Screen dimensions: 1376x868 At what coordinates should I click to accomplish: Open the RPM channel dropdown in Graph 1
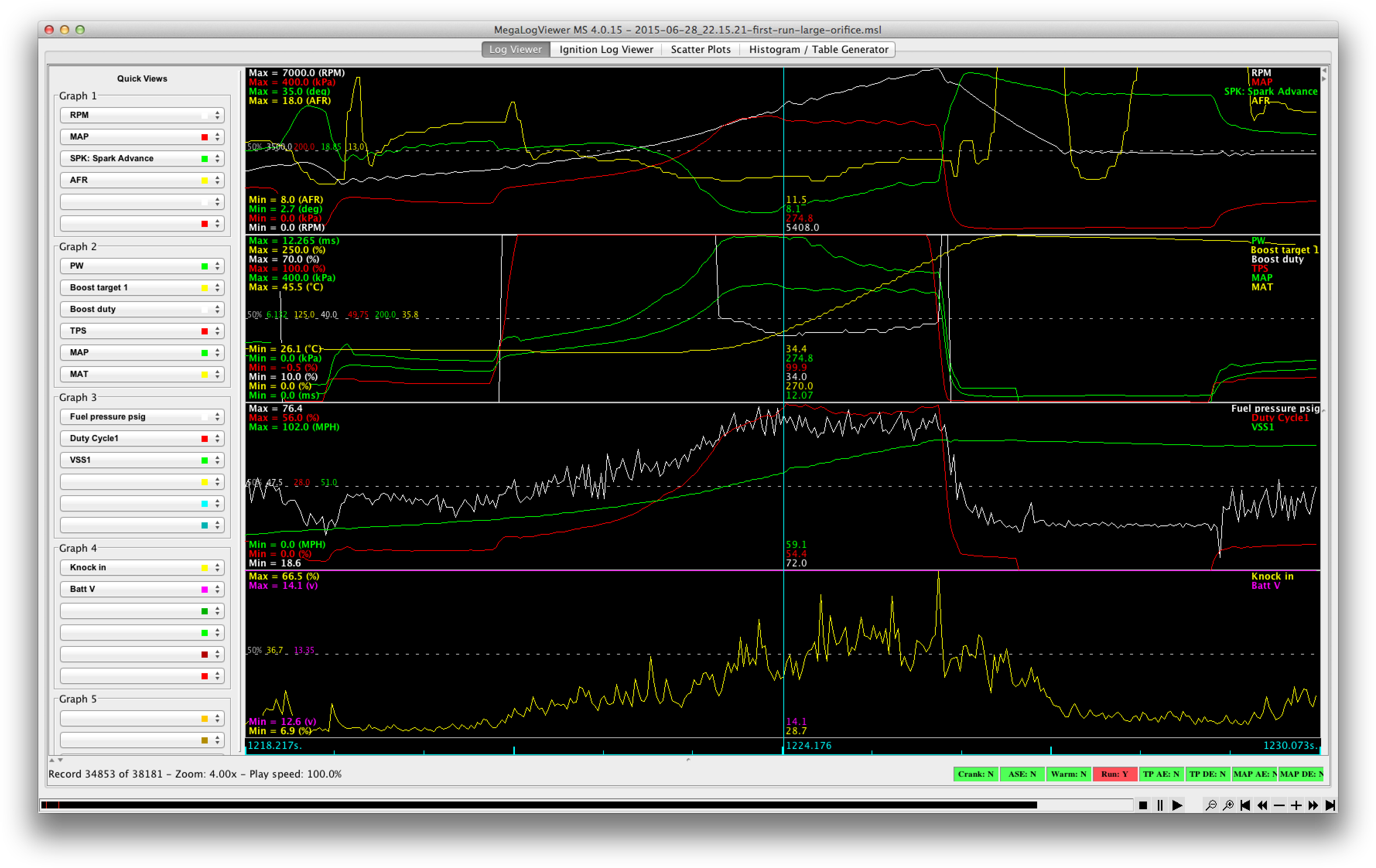click(141, 115)
